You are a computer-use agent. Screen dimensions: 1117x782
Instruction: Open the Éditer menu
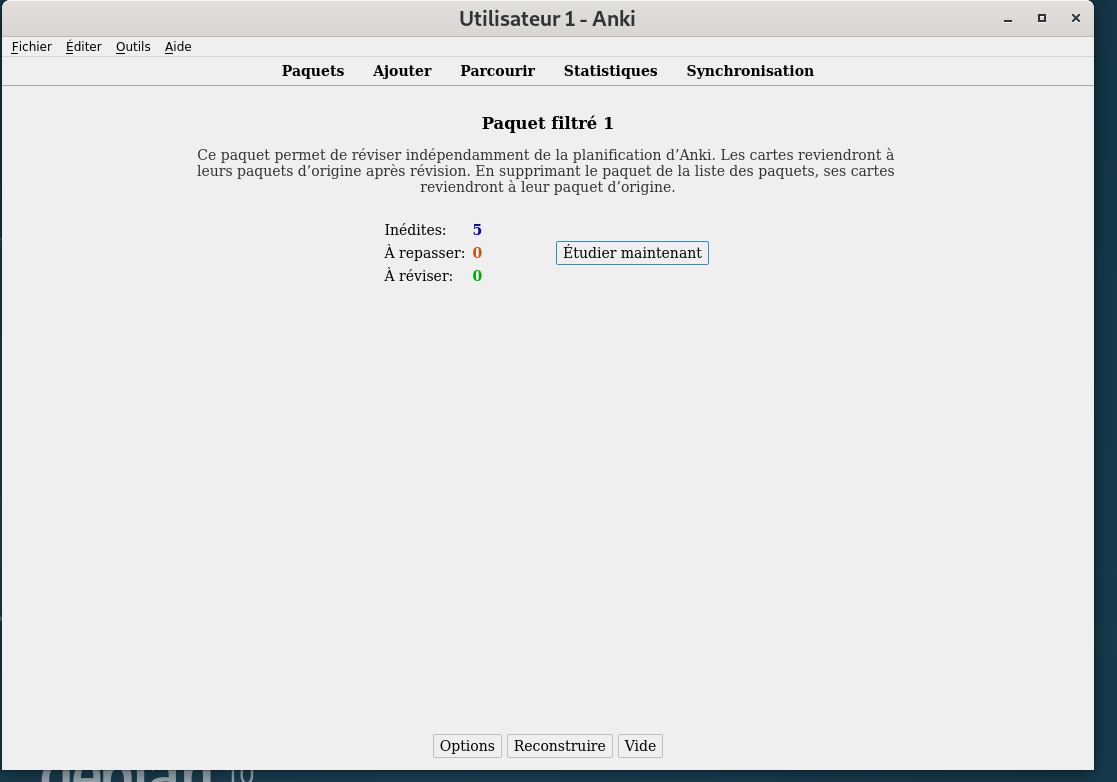(x=83, y=47)
